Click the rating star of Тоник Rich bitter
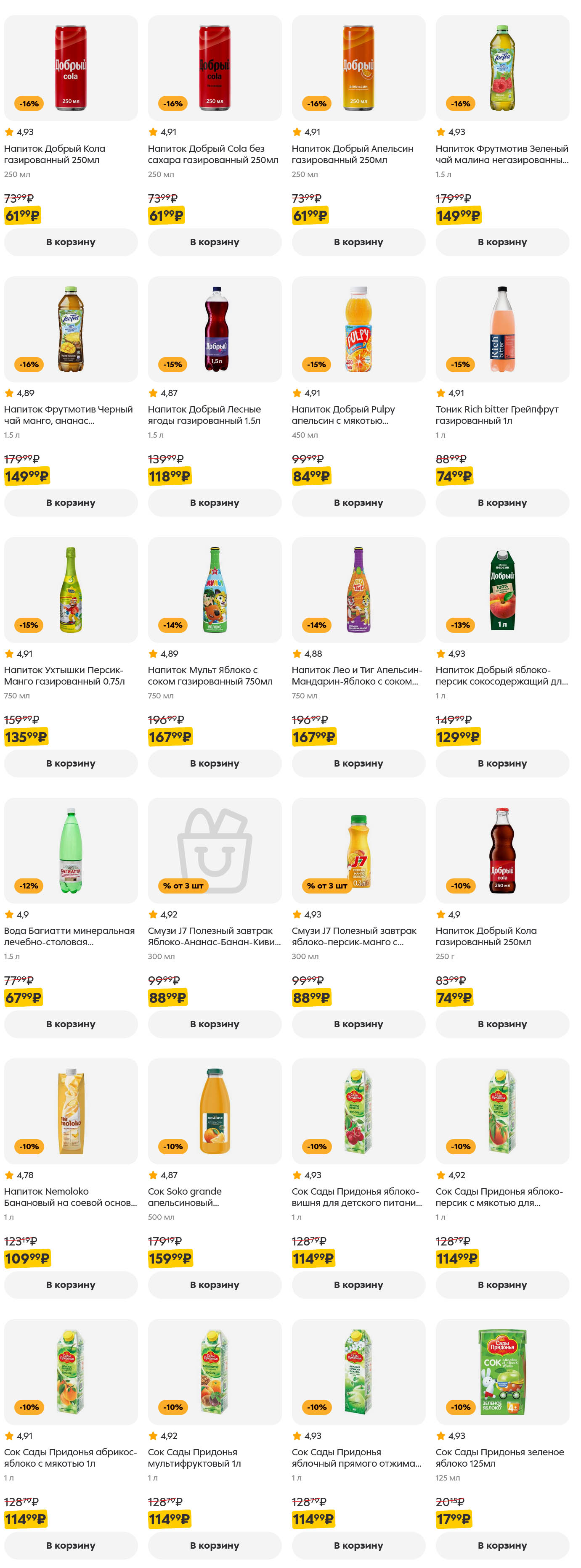 coord(441,393)
